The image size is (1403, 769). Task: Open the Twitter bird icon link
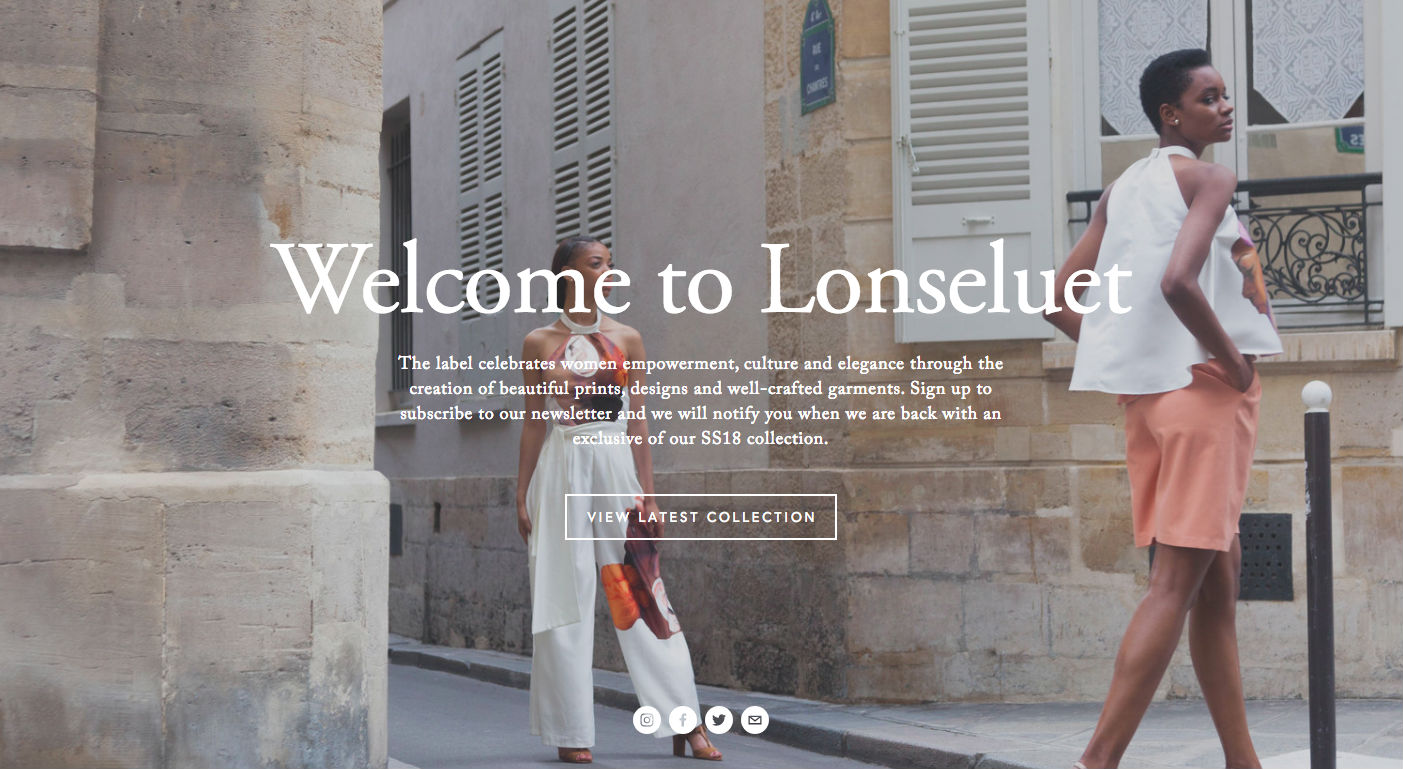(x=719, y=720)
